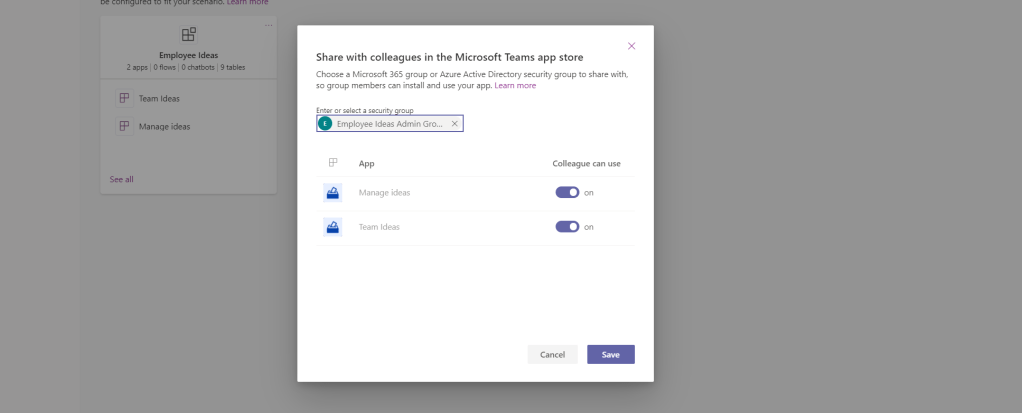This screenshot has height=413, width=1022.
Task: Click the Manage ideas app icon in the dialog
Action: pos(333,193)
